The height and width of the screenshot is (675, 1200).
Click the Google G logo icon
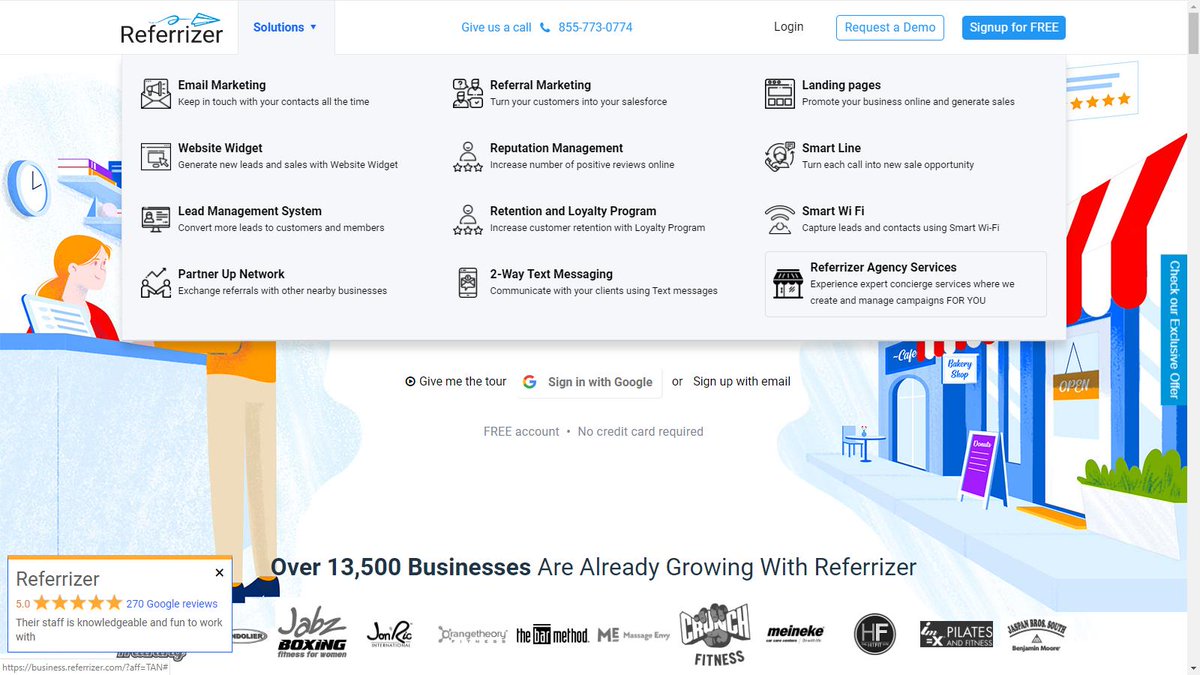530,382
